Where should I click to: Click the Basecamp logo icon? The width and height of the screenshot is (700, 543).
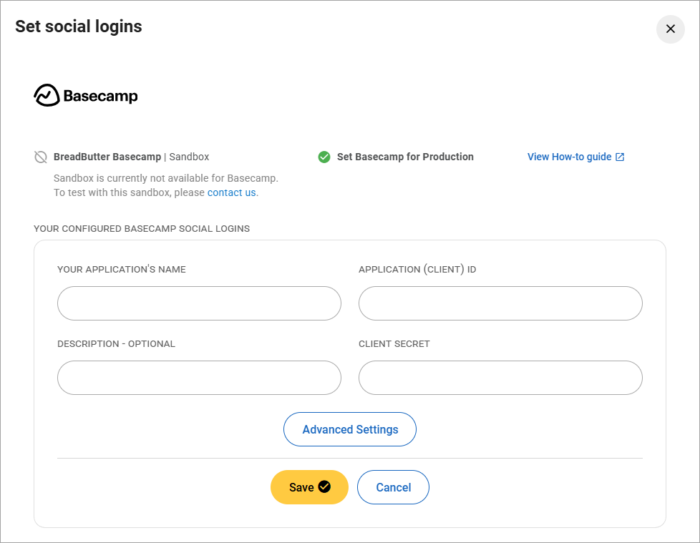point(47,96)
